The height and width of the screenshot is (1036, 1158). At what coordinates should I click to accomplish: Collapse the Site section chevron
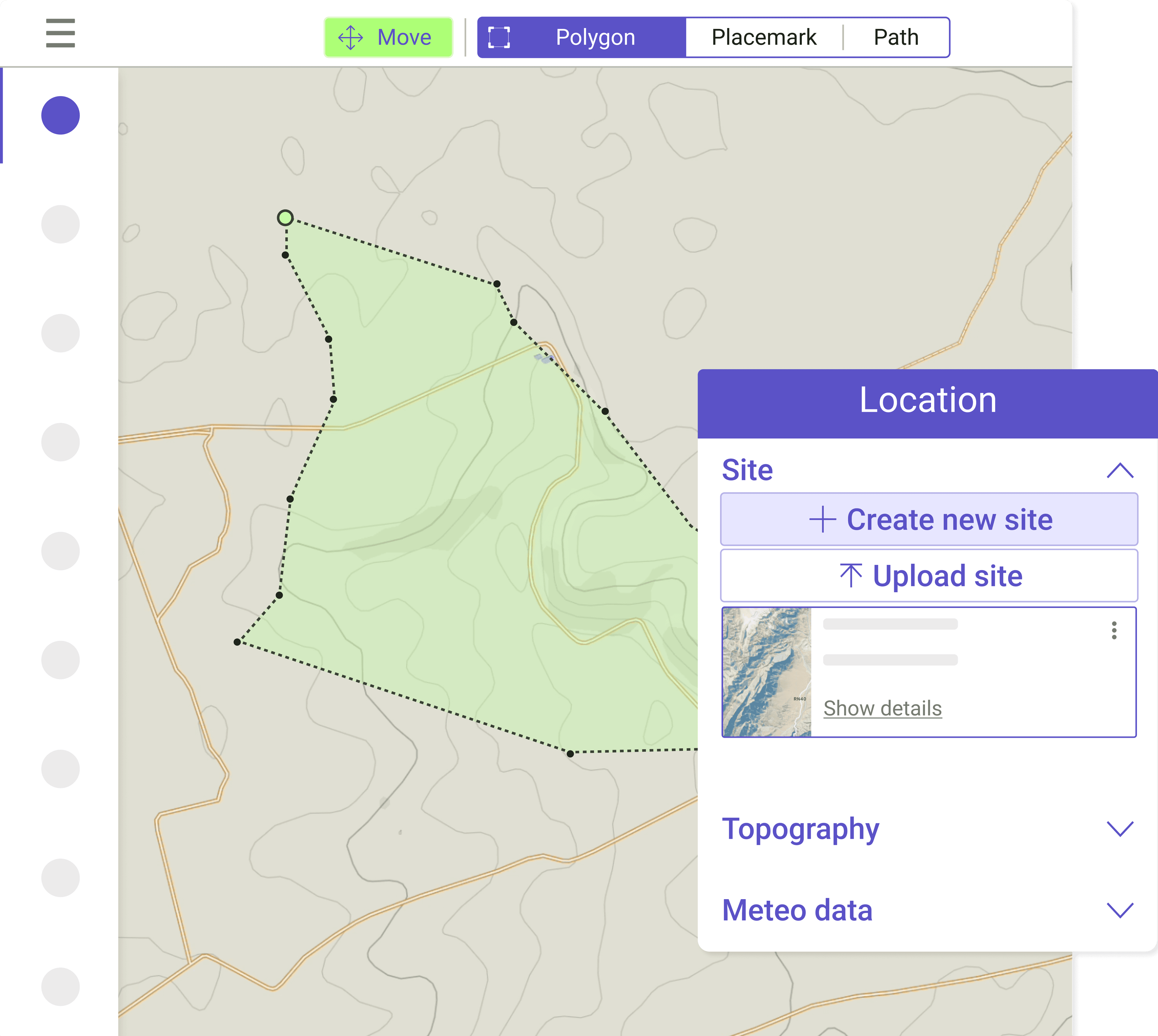1120,470
